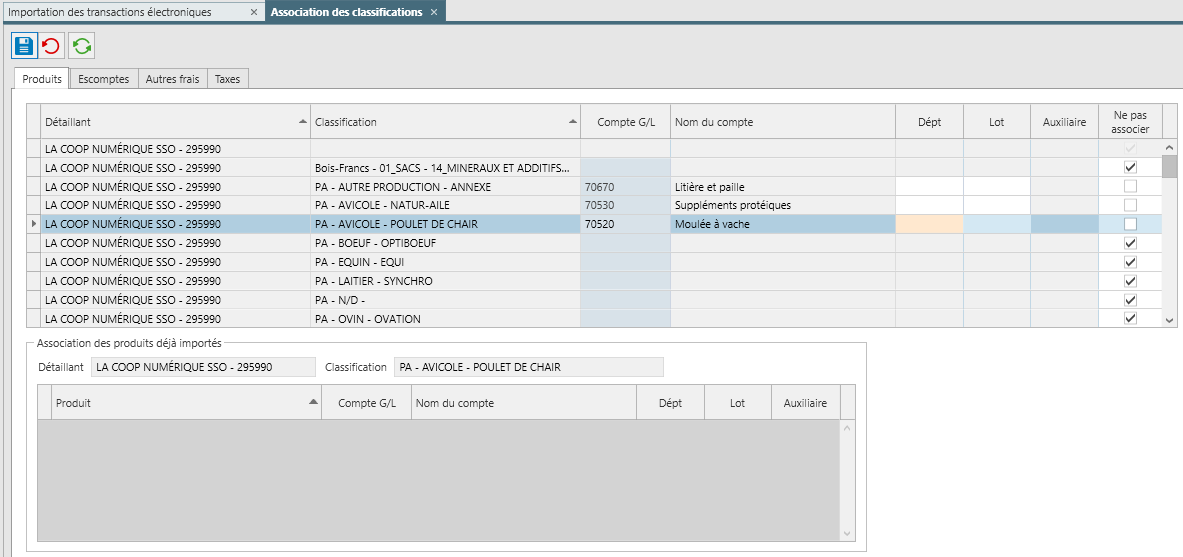
Task: Toggle Ne pas associer for AVICOLE - NATUR-AILE
Action: (x=1130, y=205)
